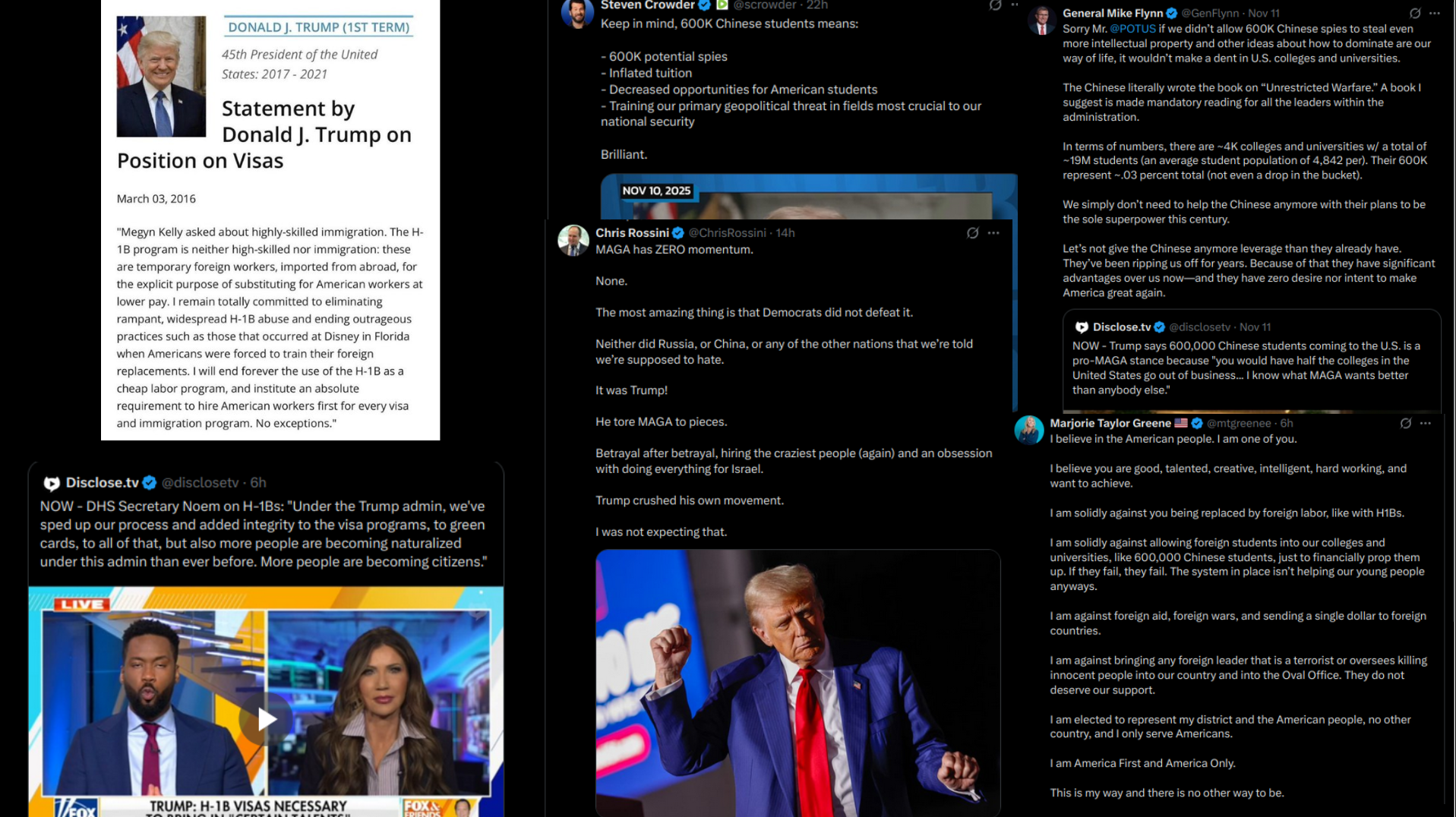Click Marjorie Taylor Greene's profile avatar
The width and height of the screenshot is (1456, 817).
(1029, 430)
